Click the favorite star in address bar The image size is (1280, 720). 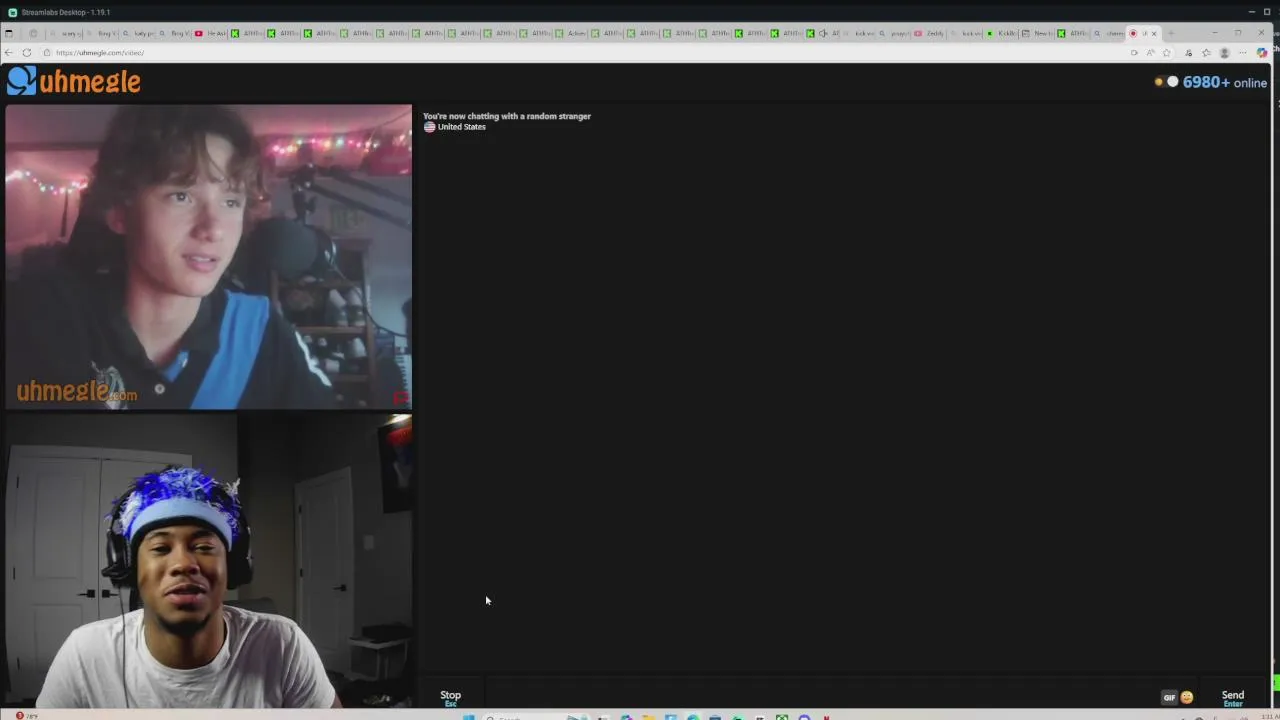click(x=1167, y=53)
